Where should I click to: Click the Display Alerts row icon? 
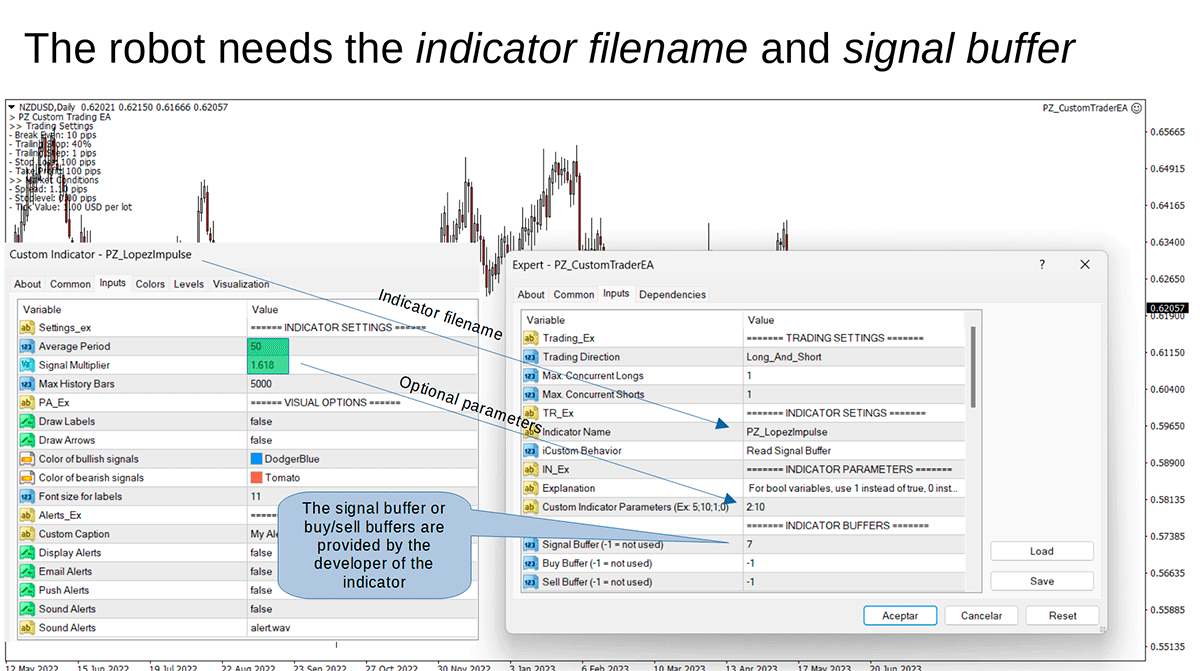[x=27, y=553]
